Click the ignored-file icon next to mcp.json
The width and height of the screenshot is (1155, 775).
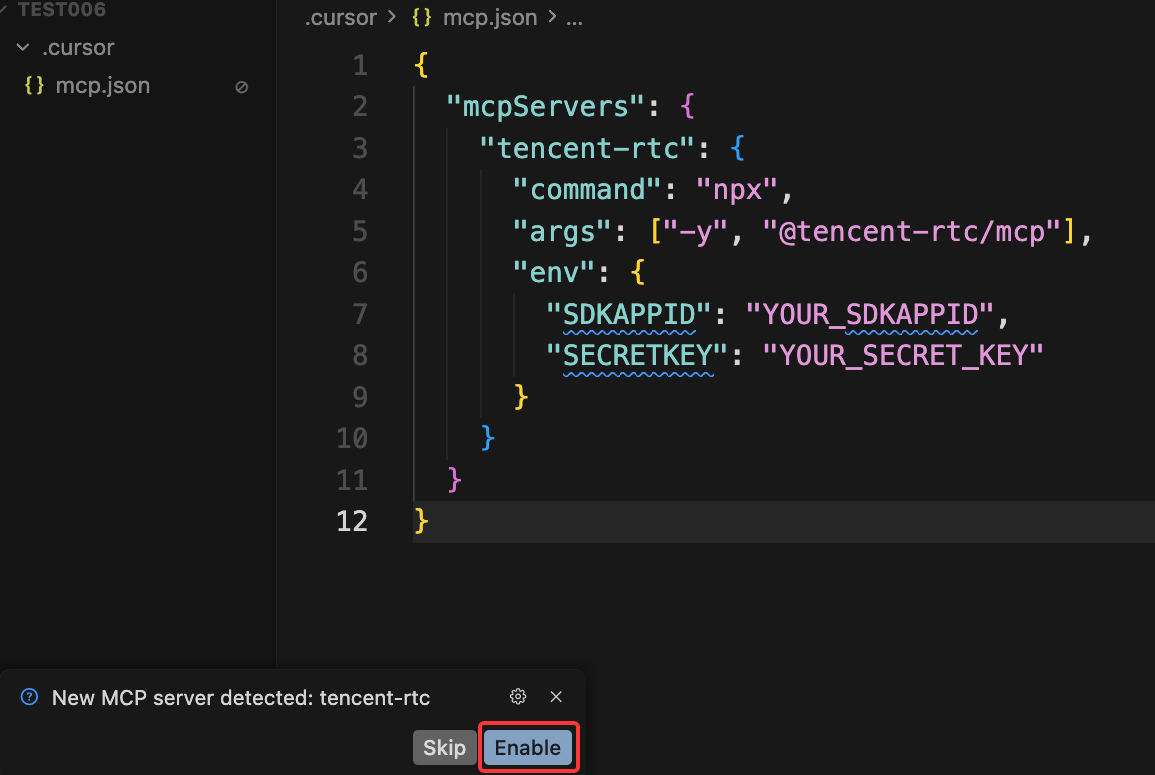241,87
